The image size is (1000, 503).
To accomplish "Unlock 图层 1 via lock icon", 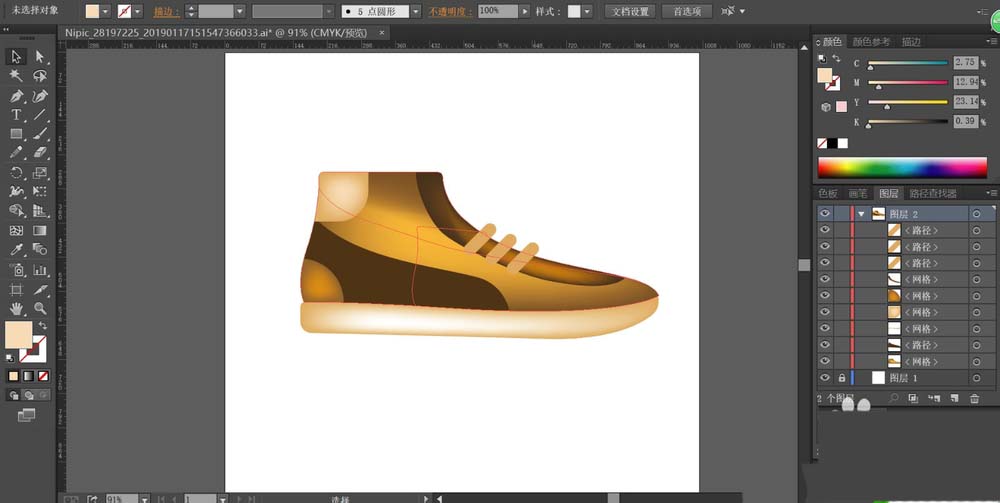I will pyautogui.click(x=842, y=377).
